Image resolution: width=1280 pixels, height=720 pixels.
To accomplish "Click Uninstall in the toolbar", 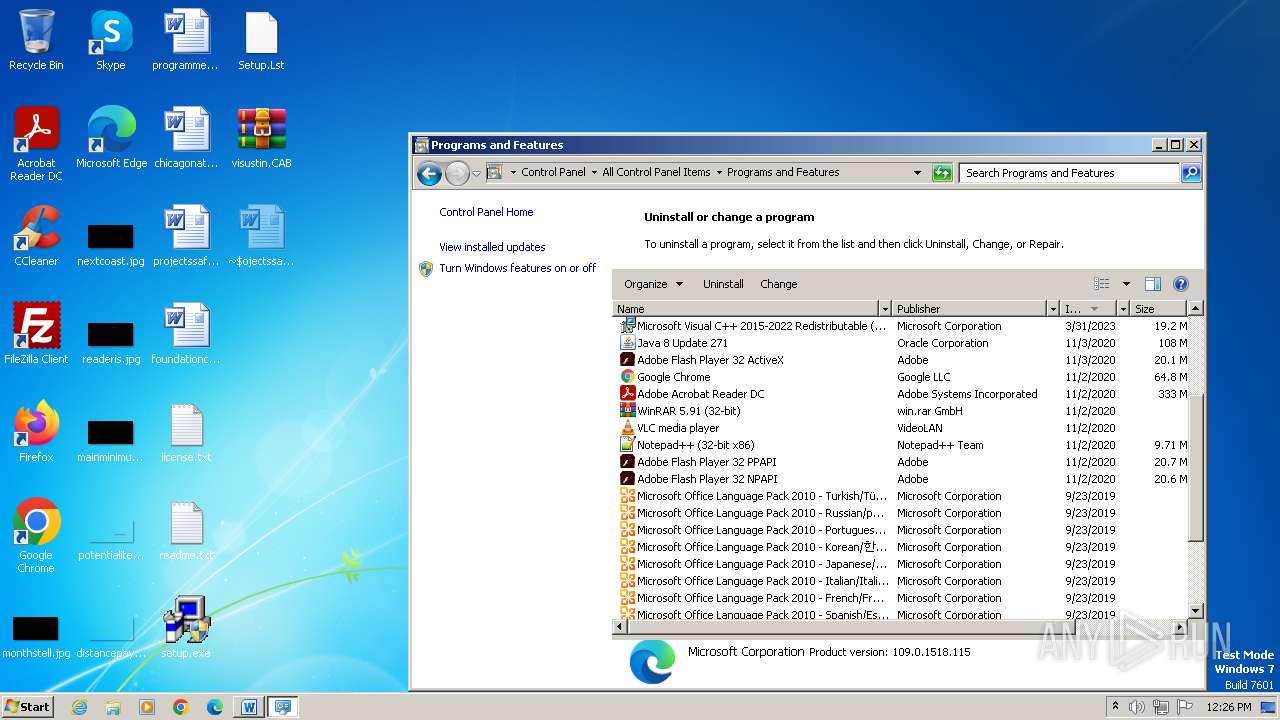I will tap(723, 284).
